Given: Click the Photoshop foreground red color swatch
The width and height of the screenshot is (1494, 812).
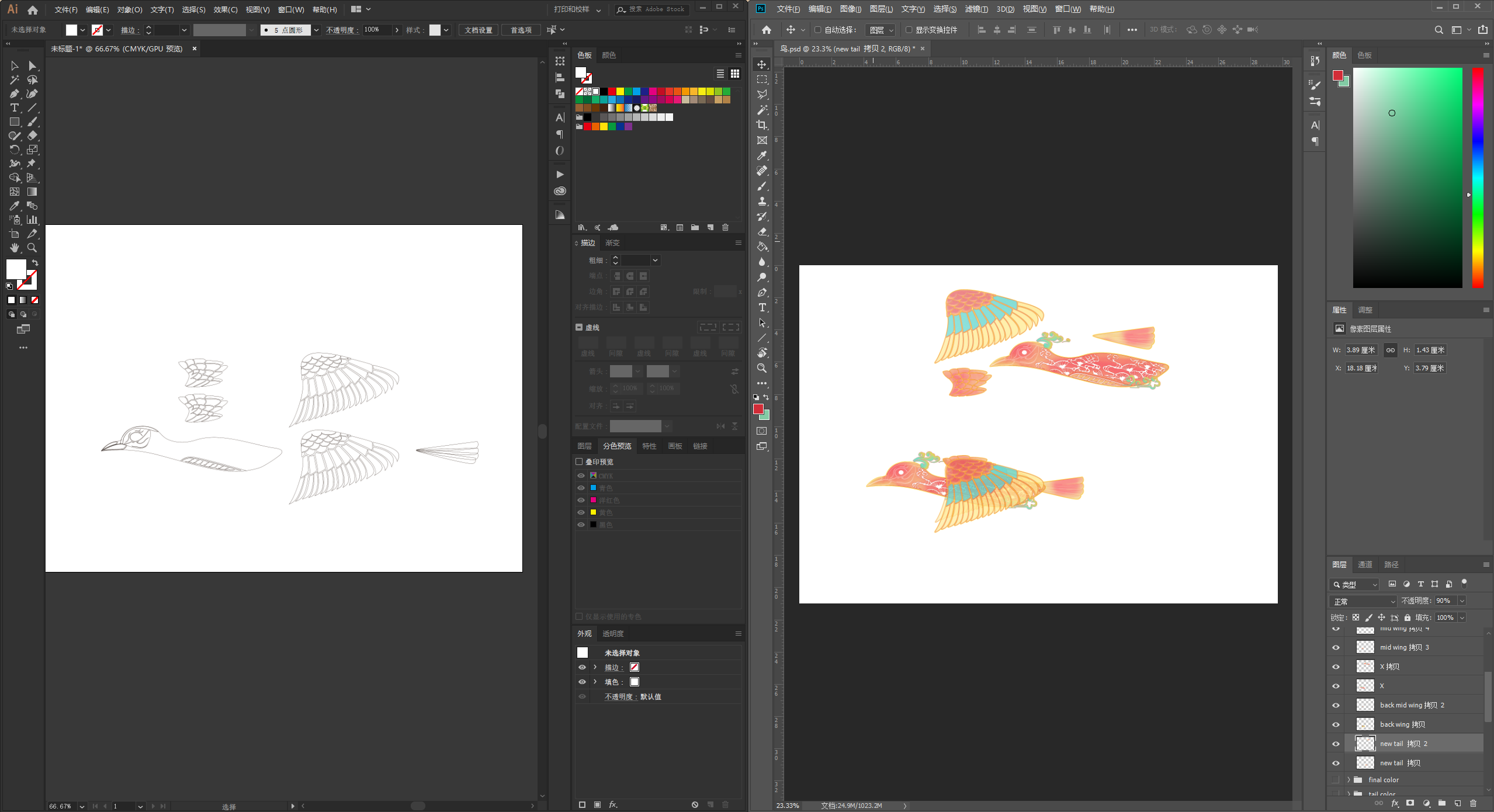Looking at the screenshot, I should [x=758, y=409].
